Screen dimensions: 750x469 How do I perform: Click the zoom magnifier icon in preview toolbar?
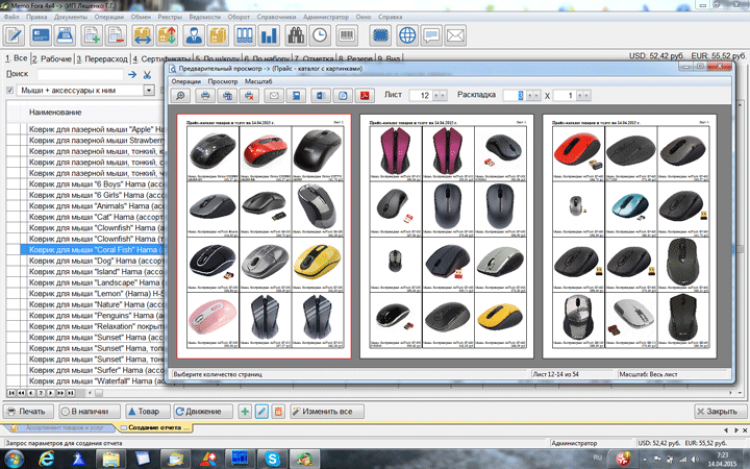(182, 95)
